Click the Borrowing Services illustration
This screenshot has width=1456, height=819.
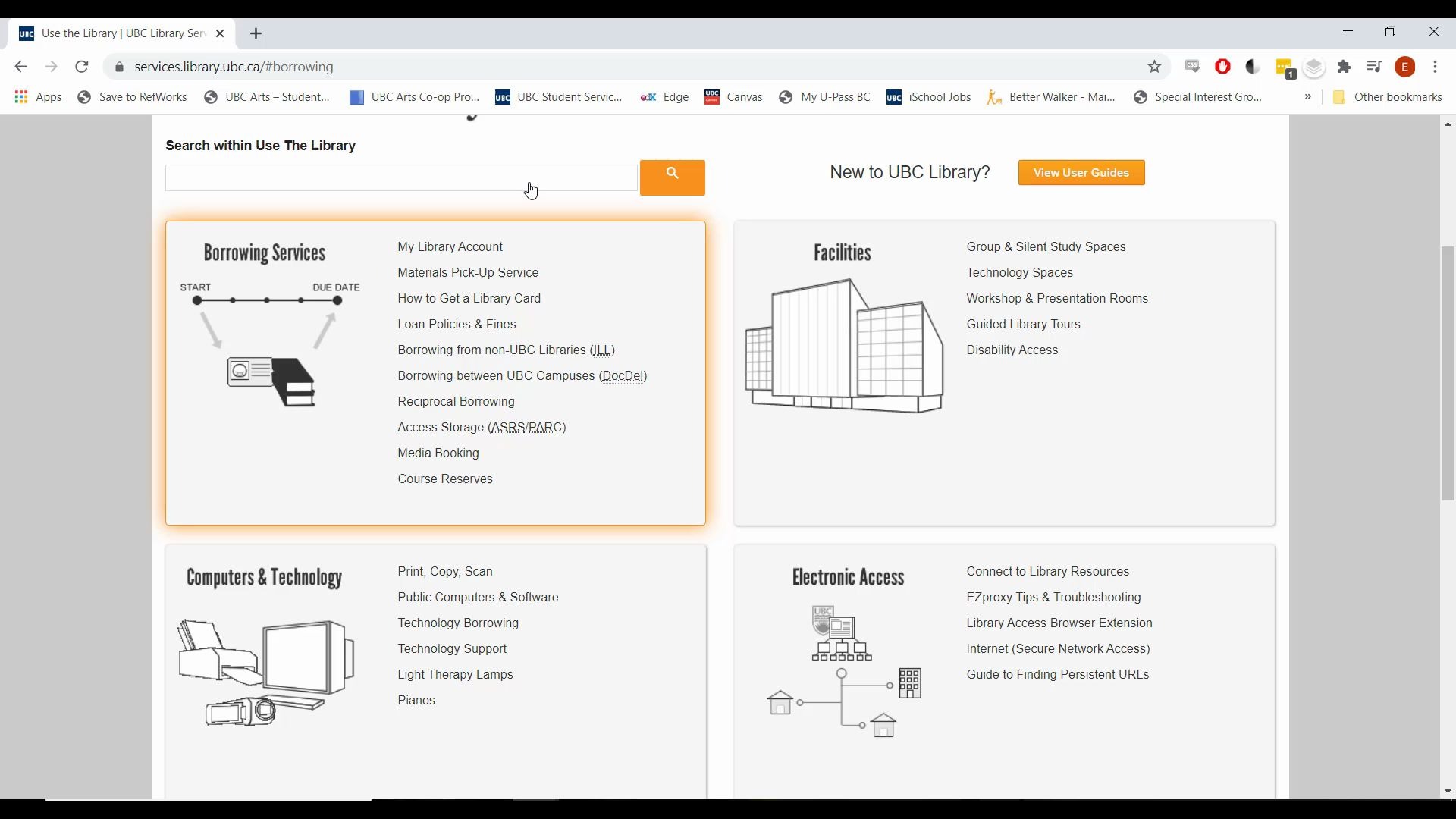270,344
